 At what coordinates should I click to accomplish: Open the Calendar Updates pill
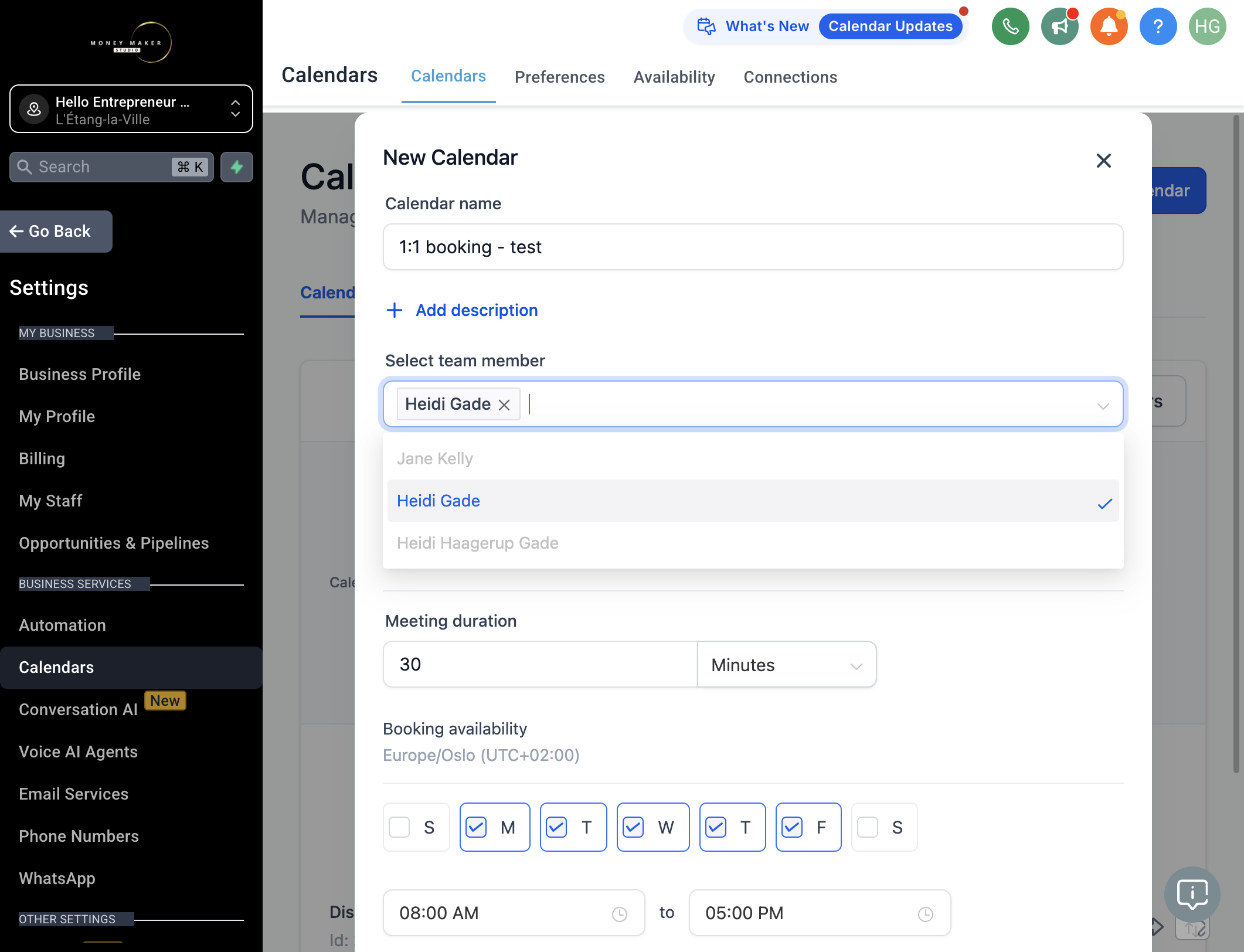(890, 26)
